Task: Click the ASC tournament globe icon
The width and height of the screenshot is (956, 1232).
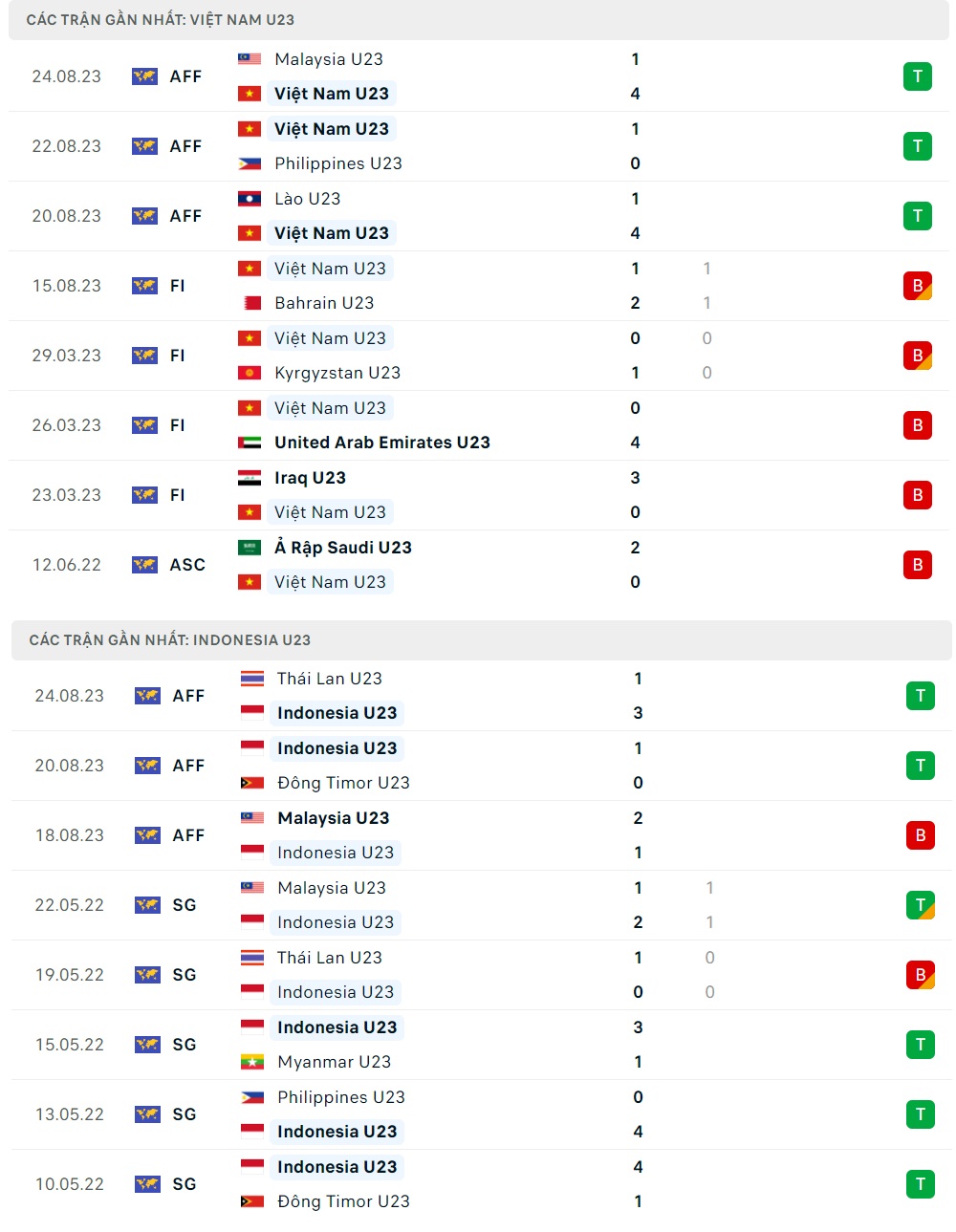Action: click(143, 565)
